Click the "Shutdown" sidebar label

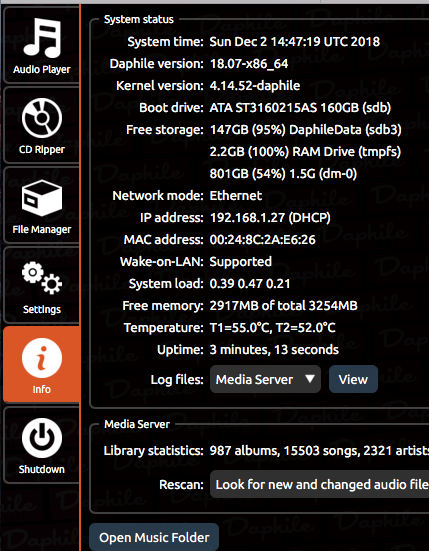[41, 469]
